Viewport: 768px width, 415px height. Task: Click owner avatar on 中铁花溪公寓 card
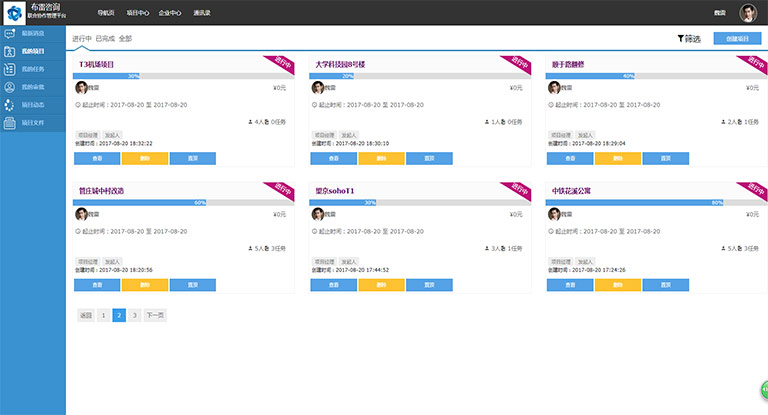pyautogui.click(x=554, y=214)
